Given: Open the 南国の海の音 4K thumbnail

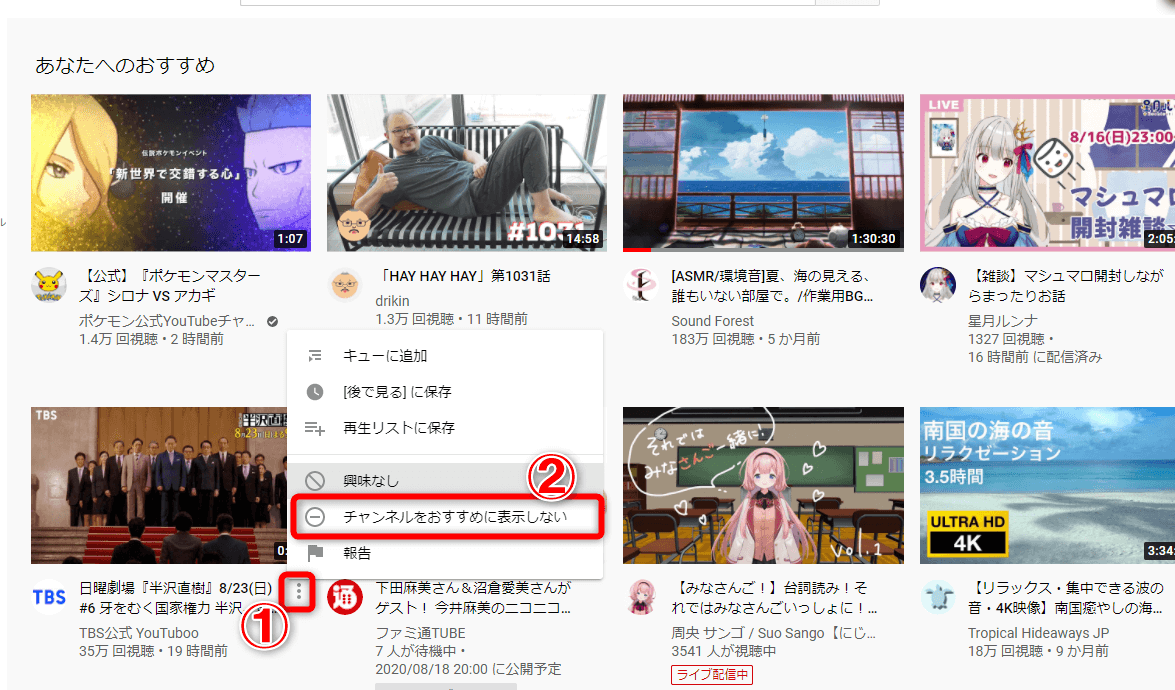Looking at the screenshot, I should point(1047,485).
